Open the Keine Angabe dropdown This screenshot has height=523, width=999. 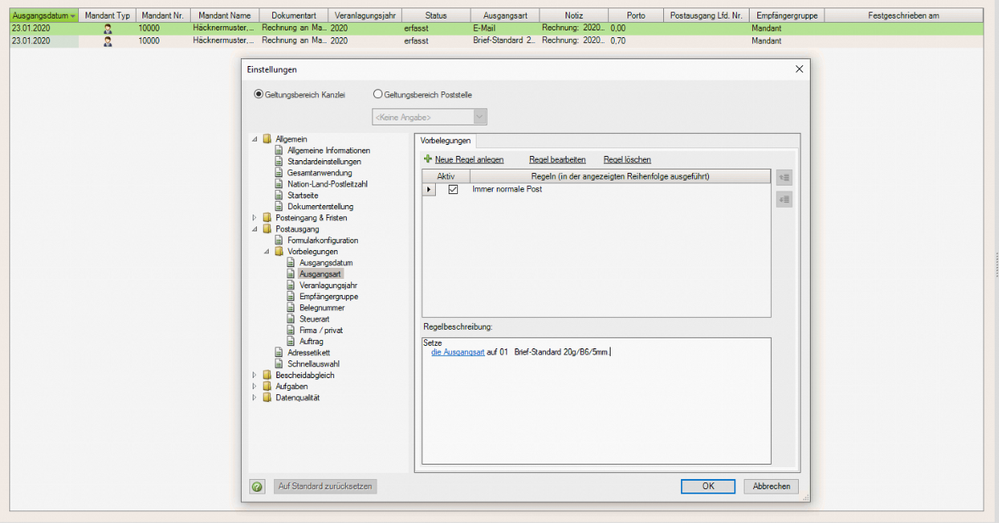(479, 117)
